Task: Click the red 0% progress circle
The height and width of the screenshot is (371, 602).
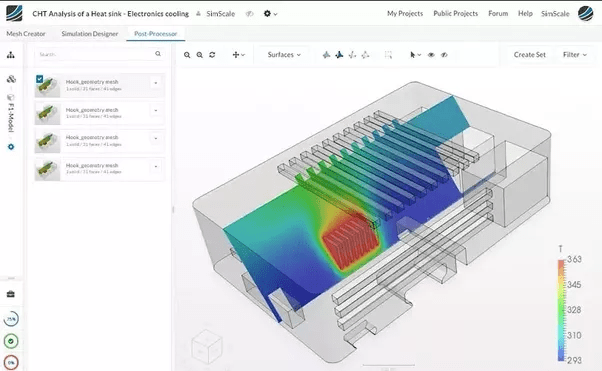Action: [x=11, y=363]
